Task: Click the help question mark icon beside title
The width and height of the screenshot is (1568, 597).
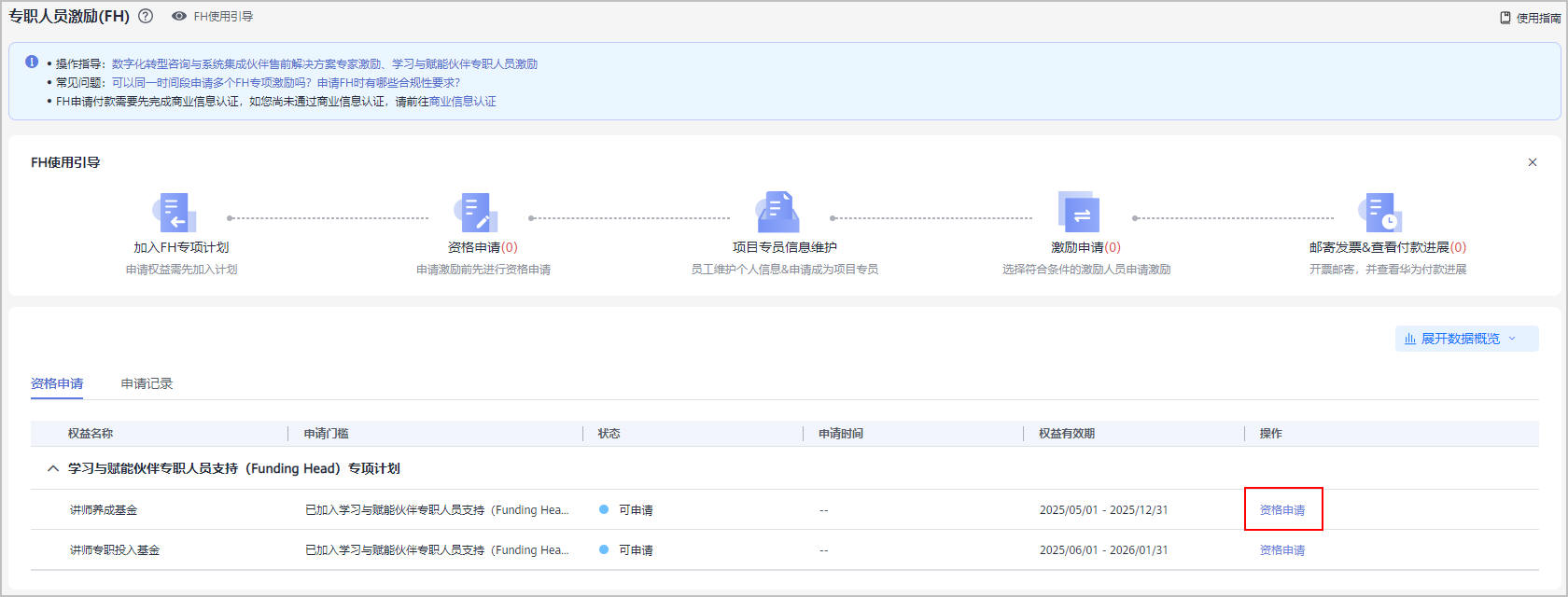Action: (146, 16)
